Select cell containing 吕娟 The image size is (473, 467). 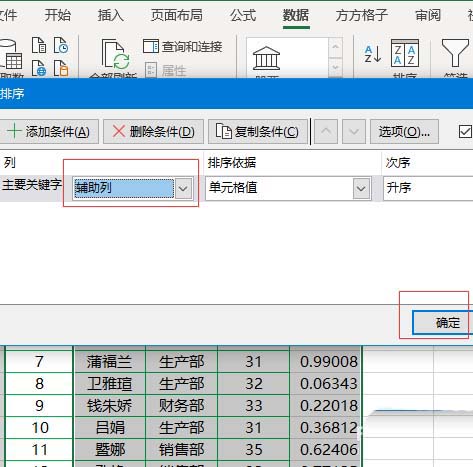[109, 428]
